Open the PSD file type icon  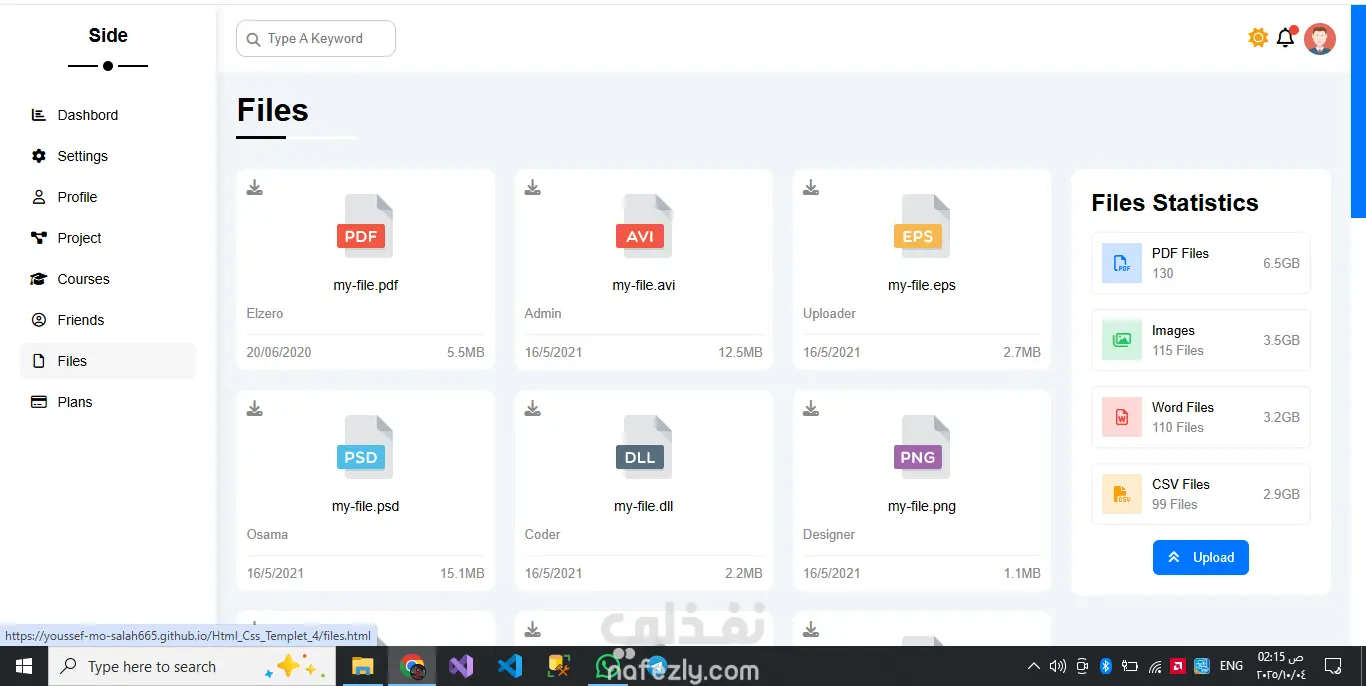[364, 447]
